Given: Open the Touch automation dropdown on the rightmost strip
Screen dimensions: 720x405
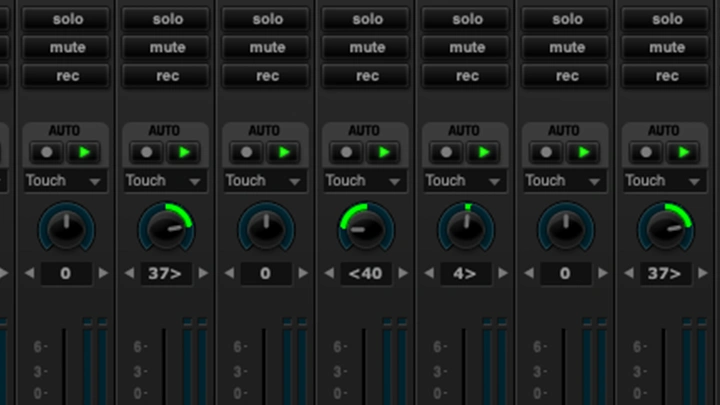Looking at the screenshot, I should 665,181.
